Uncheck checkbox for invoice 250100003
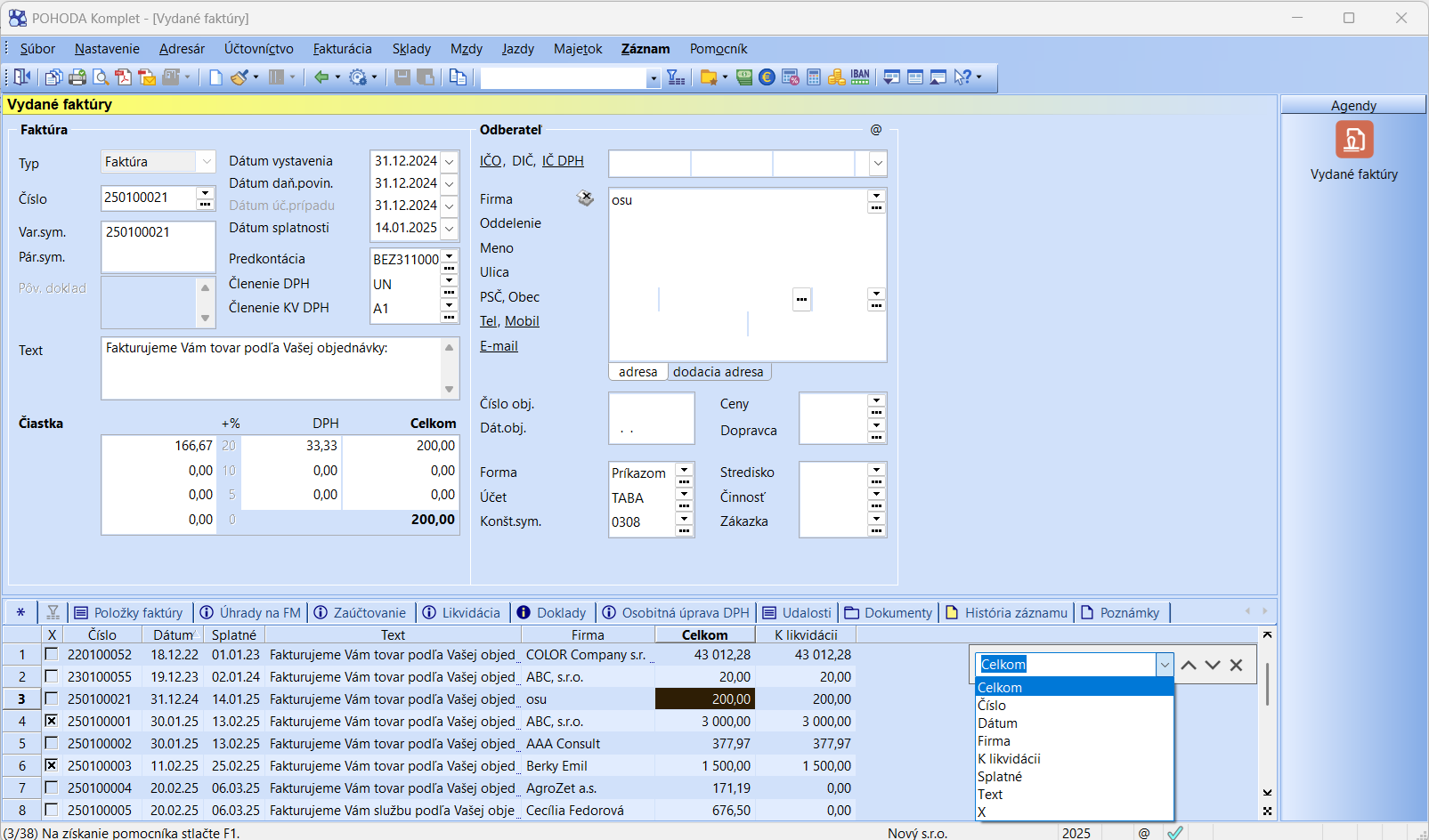The height and width of the screenshot is (840, 1429). 52,765
